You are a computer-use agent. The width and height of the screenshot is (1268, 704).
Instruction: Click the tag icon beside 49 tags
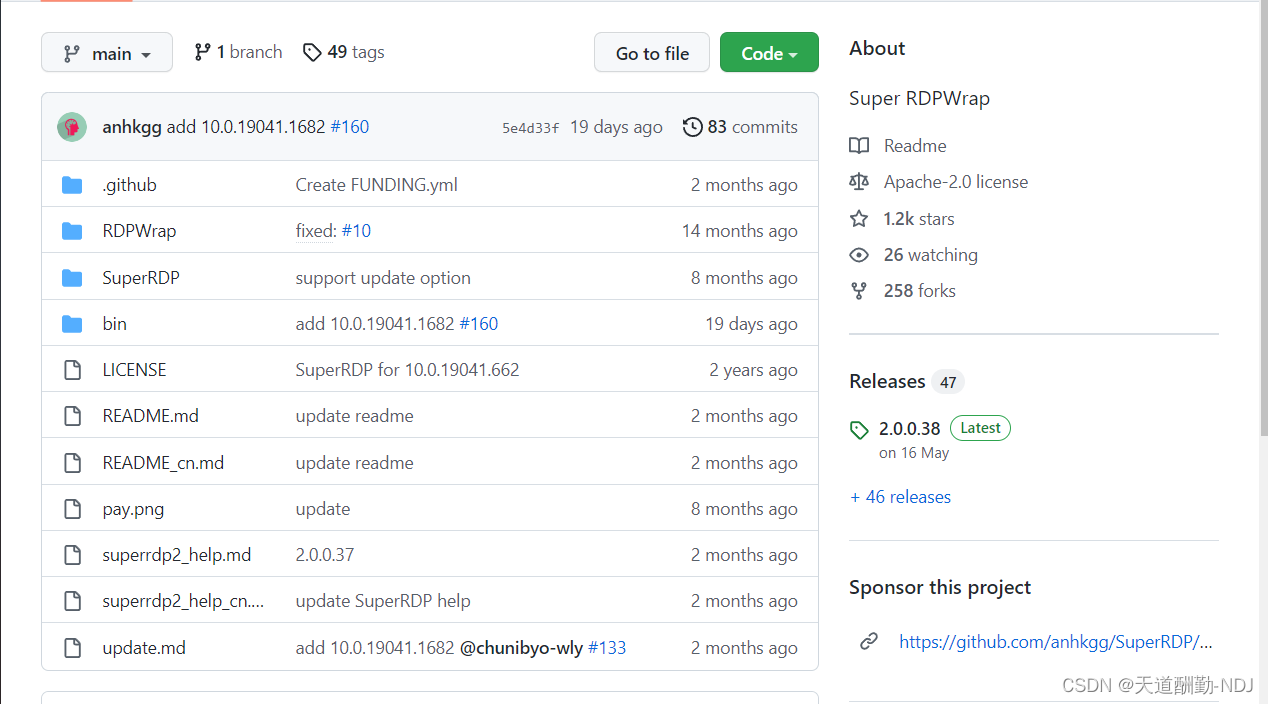pos(312,52)
